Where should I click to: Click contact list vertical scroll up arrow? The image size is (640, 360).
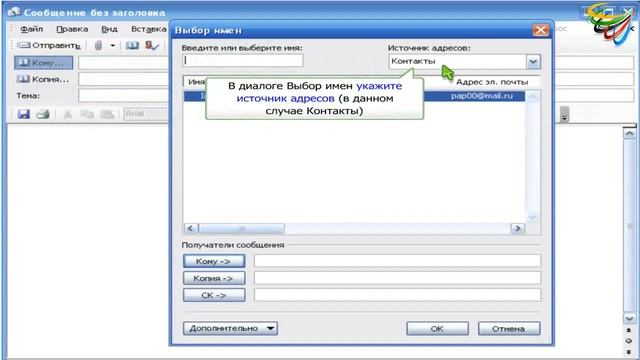pos(532,97)
